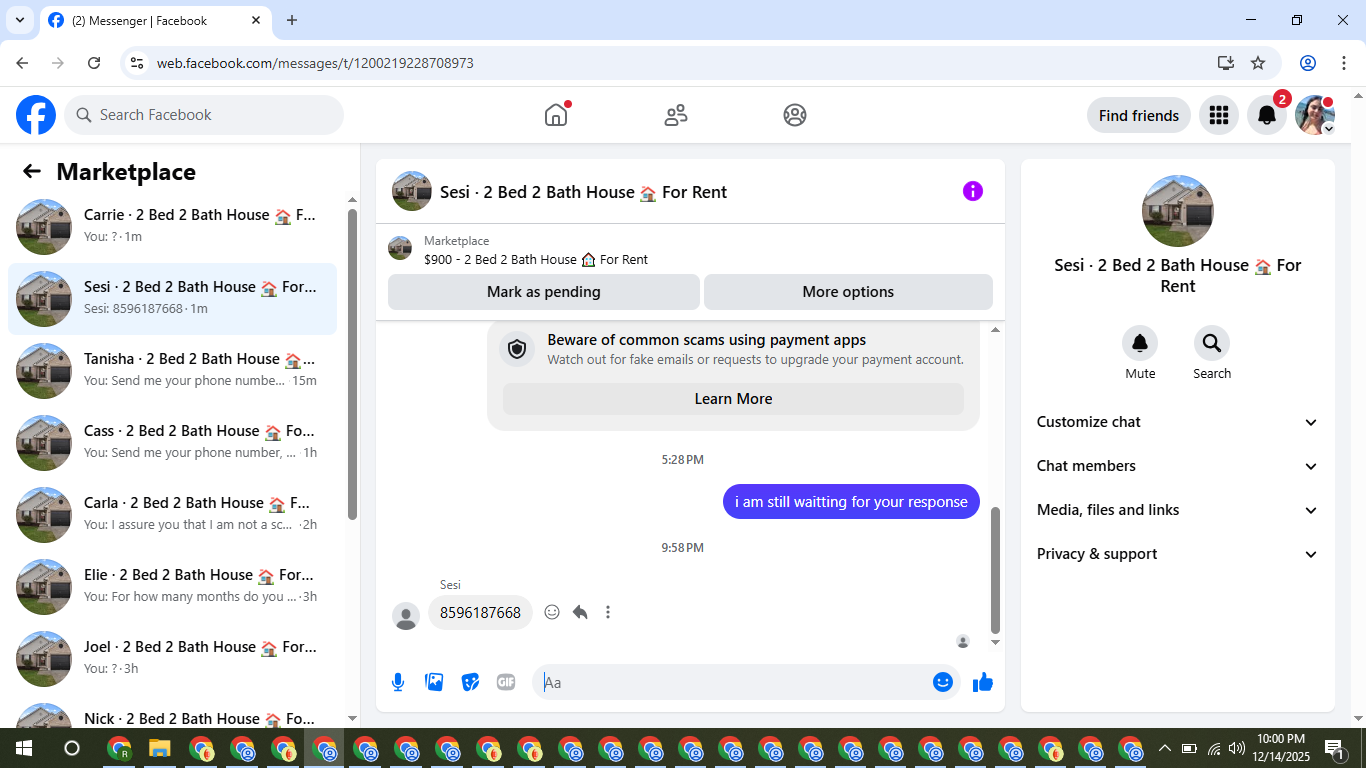The height and width of the screenshot is (768, 1366).
Task: Click the browser address bar URL
Action: click(315, 63)
